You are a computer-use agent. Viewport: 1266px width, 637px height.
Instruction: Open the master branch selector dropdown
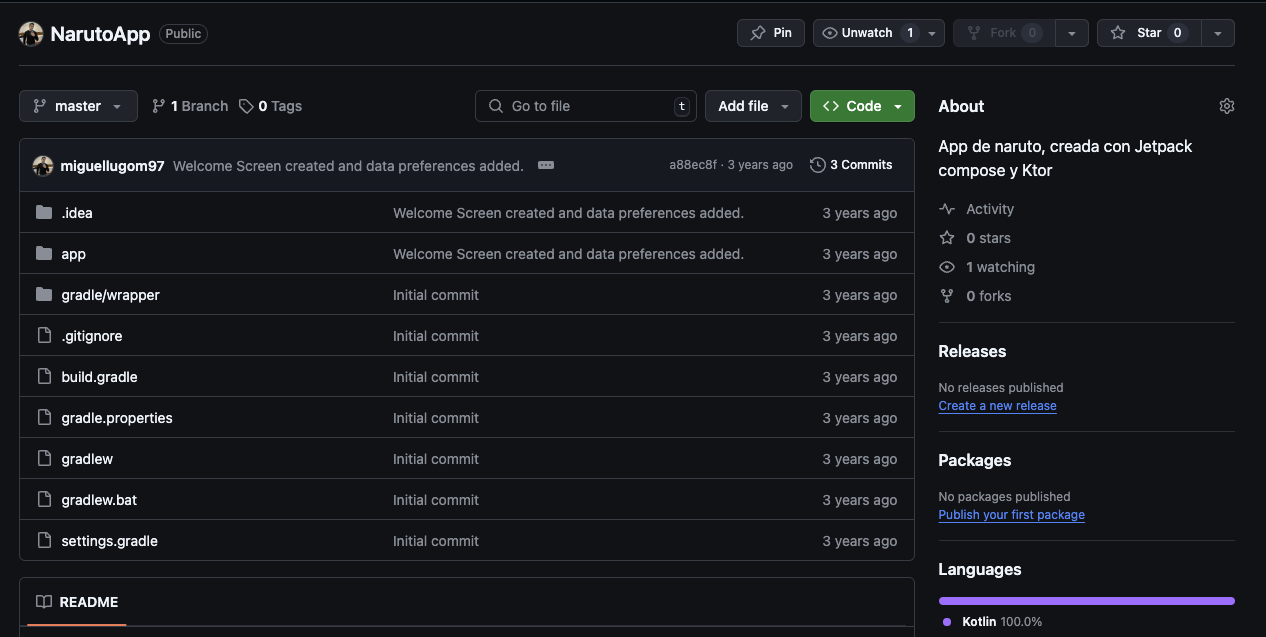coord(78,106)
